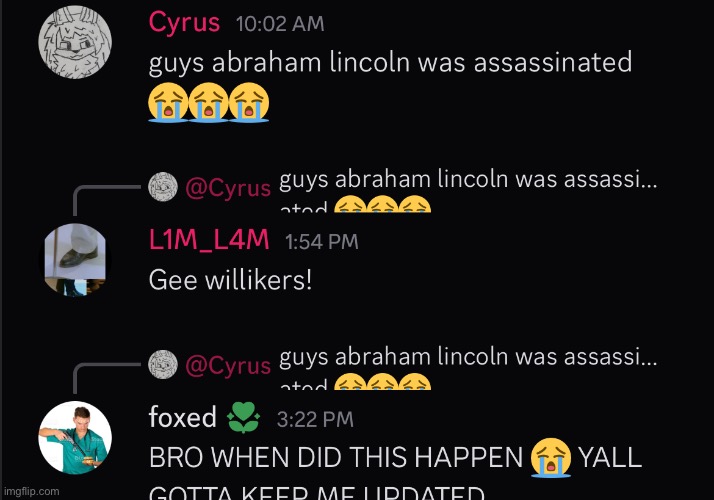Screen dimensions: 714x500
Task: Click the Cyrus username in pink
Action: pos(184,23)
